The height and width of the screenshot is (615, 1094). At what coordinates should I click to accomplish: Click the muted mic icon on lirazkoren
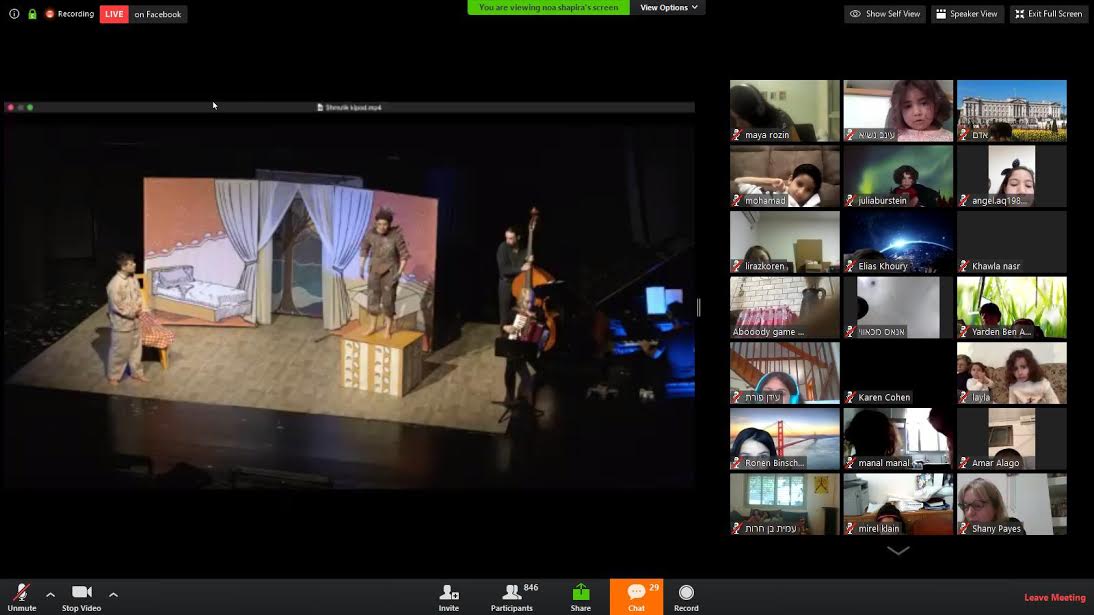coord(737,266)
